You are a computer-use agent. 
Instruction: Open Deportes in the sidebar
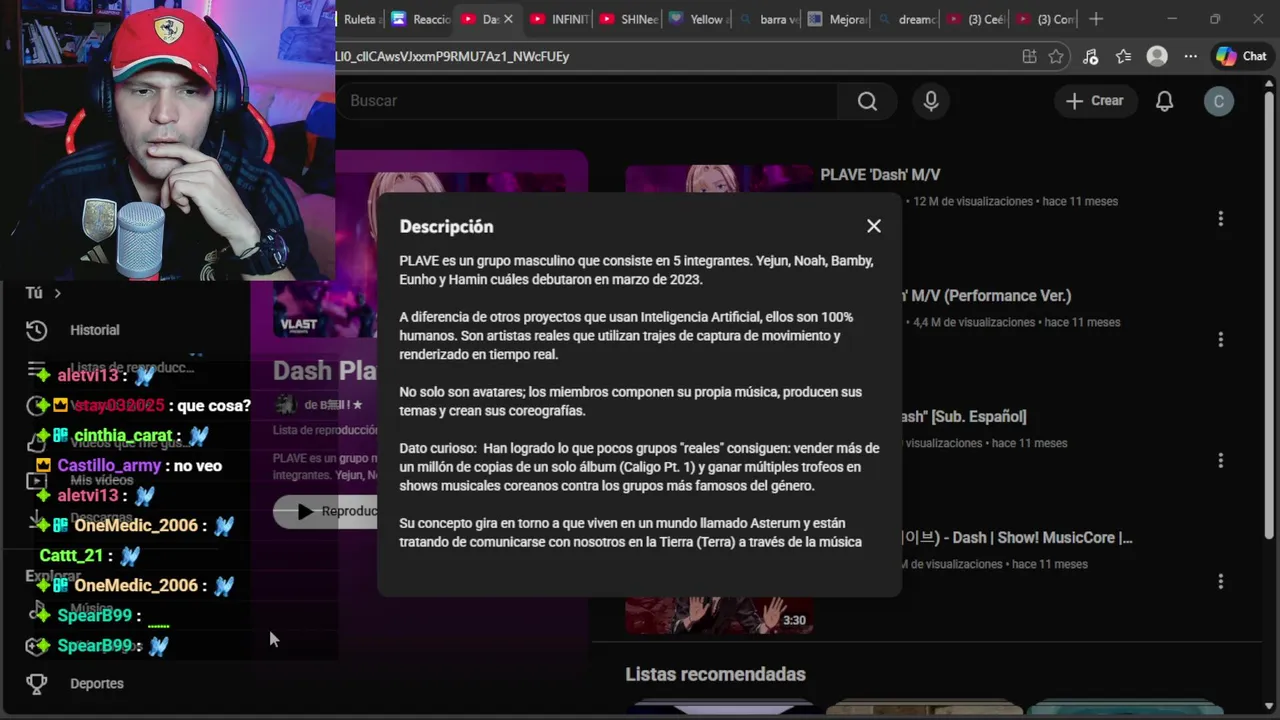97,684
